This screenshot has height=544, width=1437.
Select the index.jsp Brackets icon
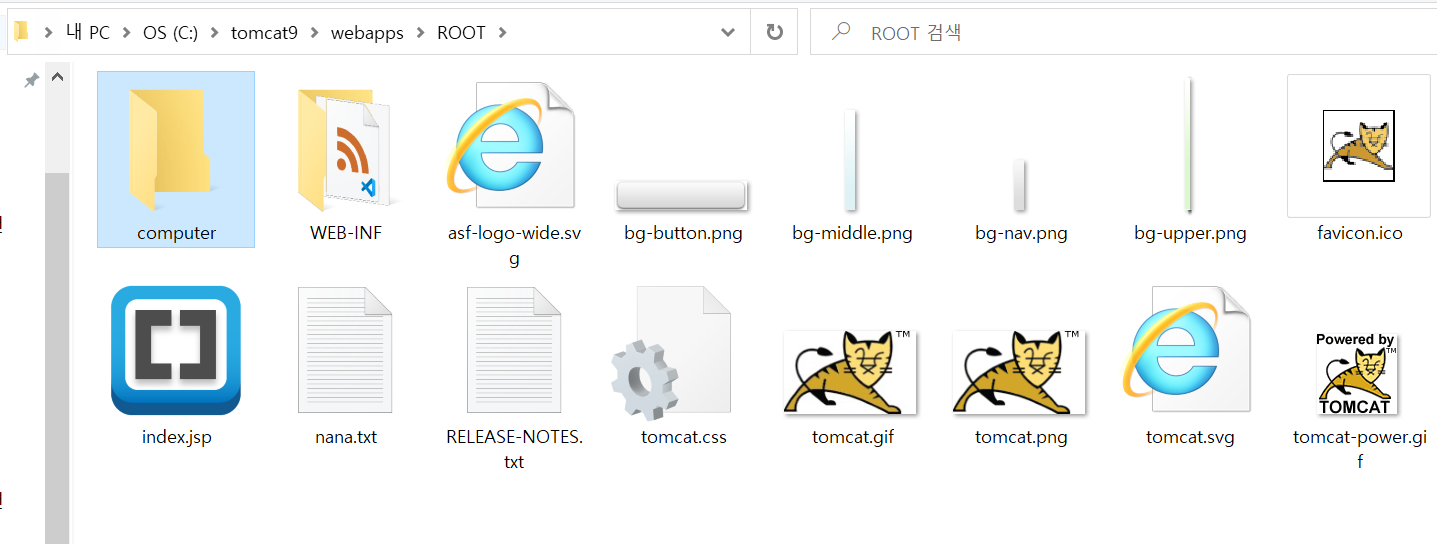(x=176, y=350)
